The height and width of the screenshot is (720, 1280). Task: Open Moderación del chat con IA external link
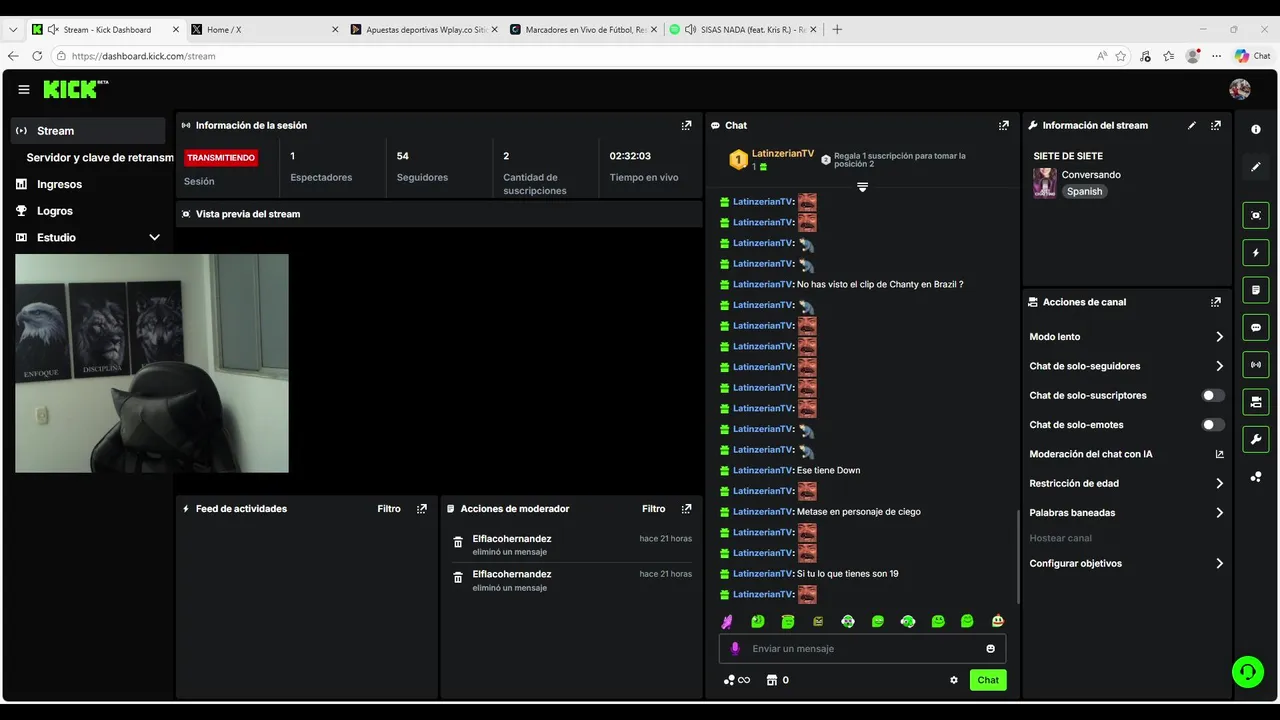(x=1219, y=454)
